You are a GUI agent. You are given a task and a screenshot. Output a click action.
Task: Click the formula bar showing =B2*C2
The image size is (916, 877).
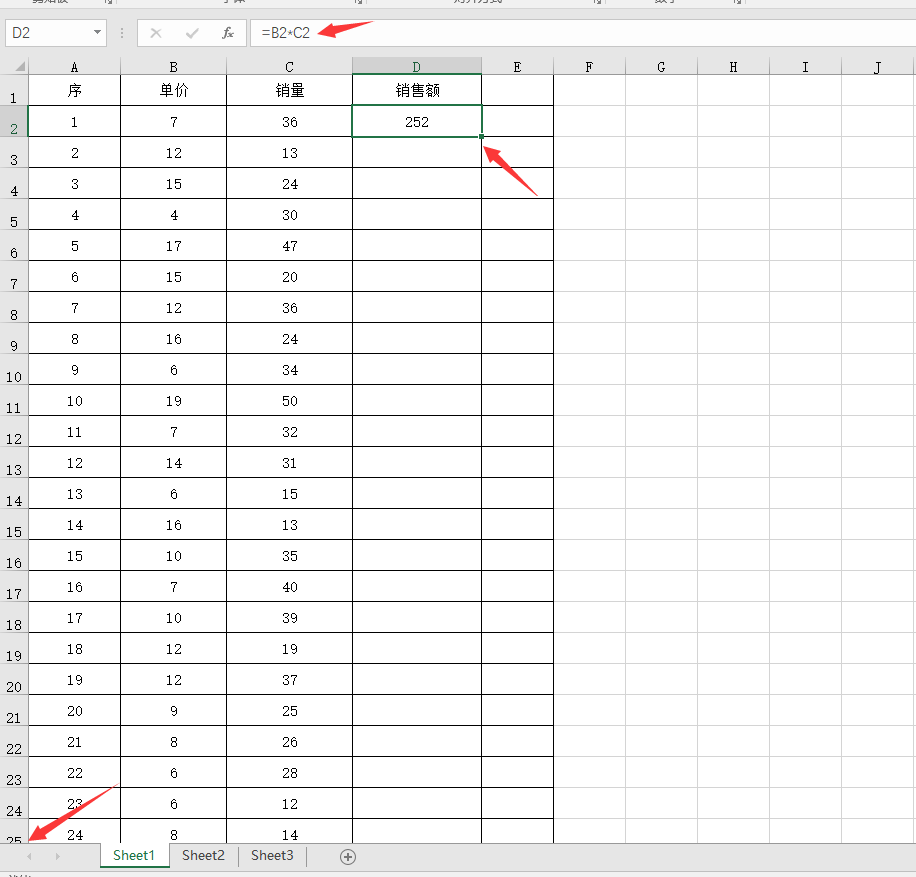pos(583,33)
